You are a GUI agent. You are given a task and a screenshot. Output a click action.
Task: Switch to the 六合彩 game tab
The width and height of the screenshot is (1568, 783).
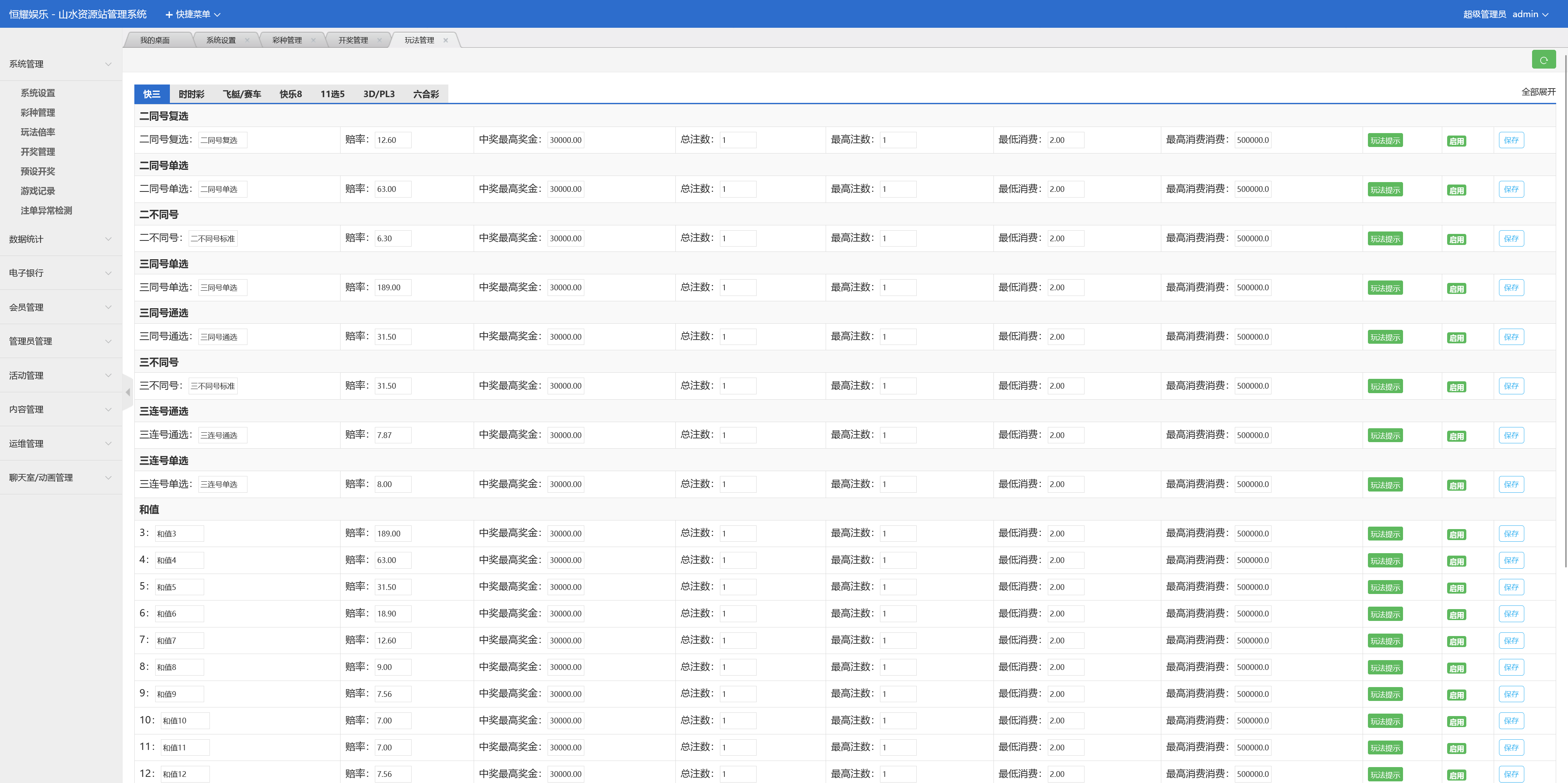[x=425, y=94]
